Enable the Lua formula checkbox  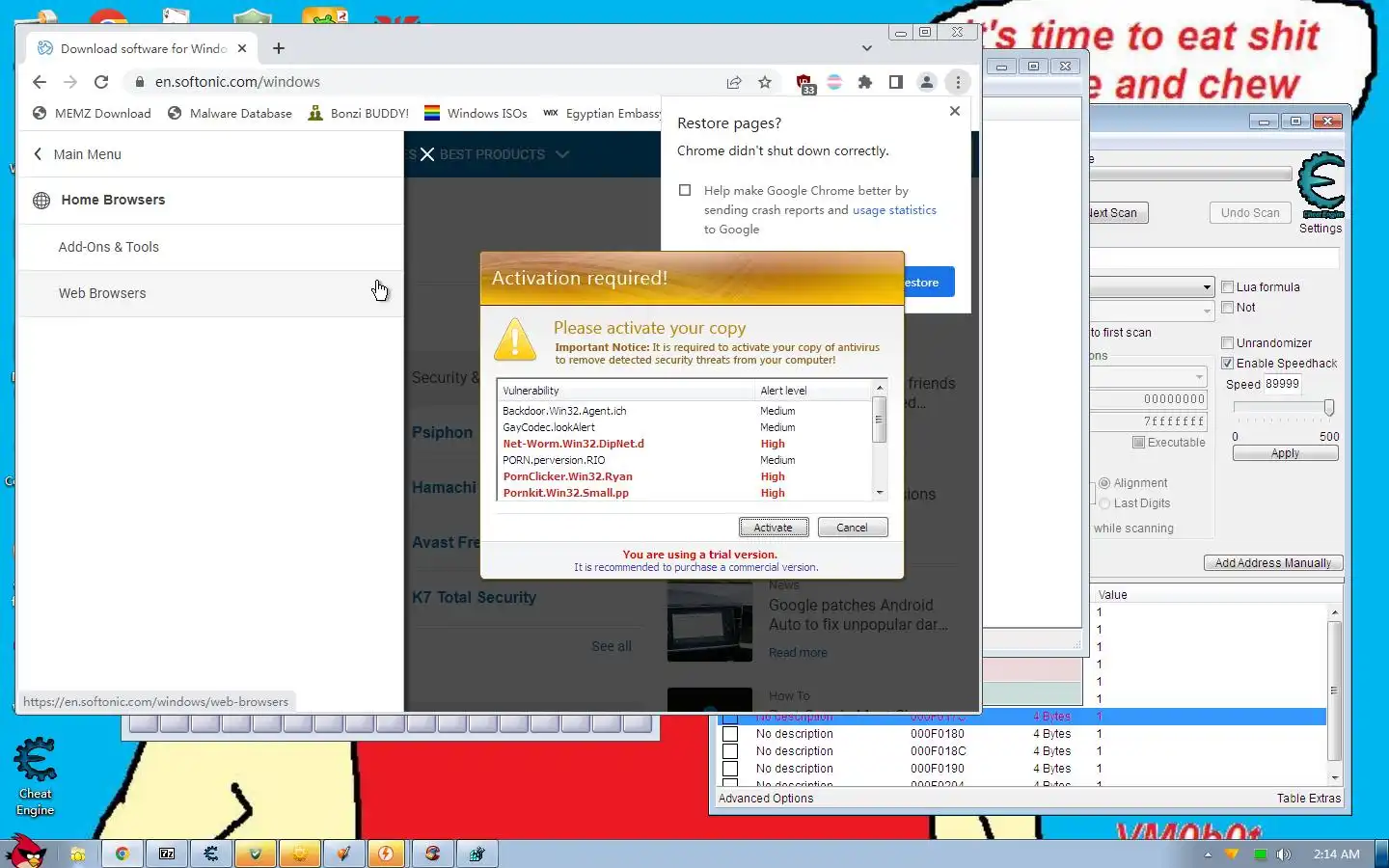click(1228, 286)
